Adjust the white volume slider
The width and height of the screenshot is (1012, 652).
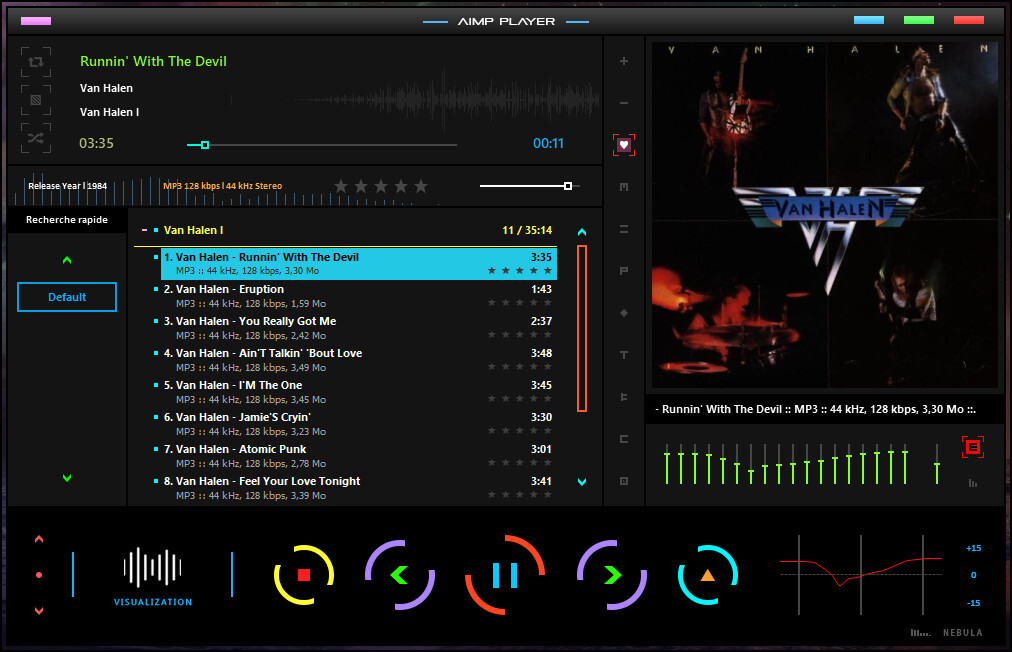pos(529,186)
